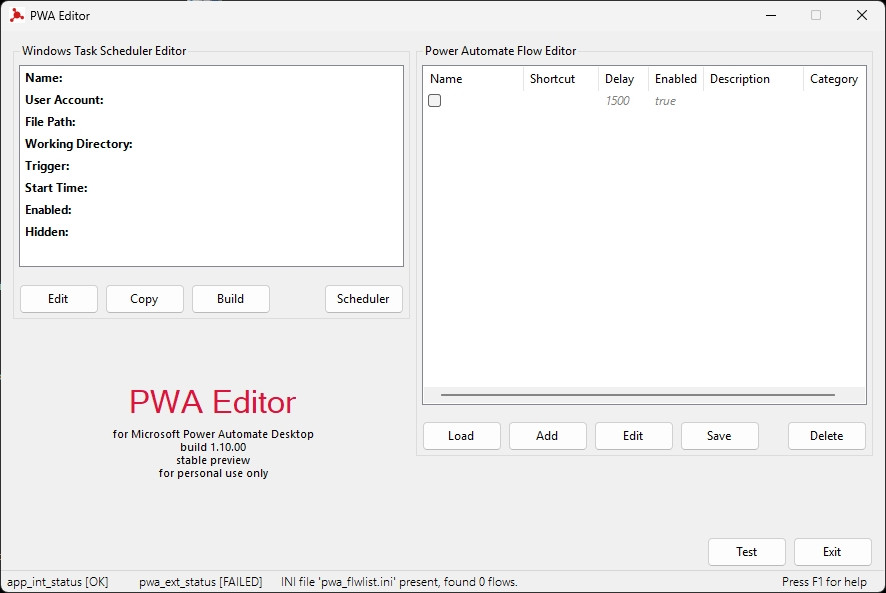Click the 'Start Time:' label

click(56, 188)
